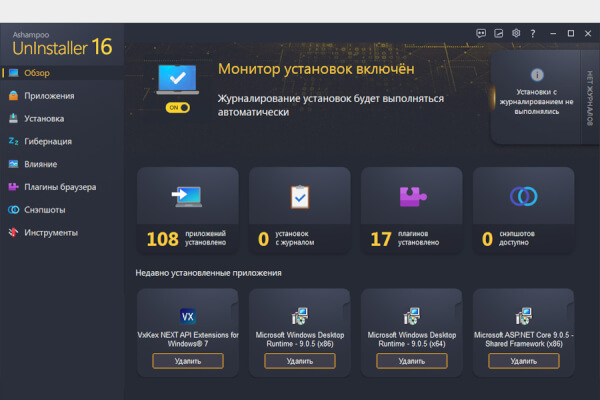600x400 pixels.
Task: Click the Приложения bag icon
Action: click(13, 96)
